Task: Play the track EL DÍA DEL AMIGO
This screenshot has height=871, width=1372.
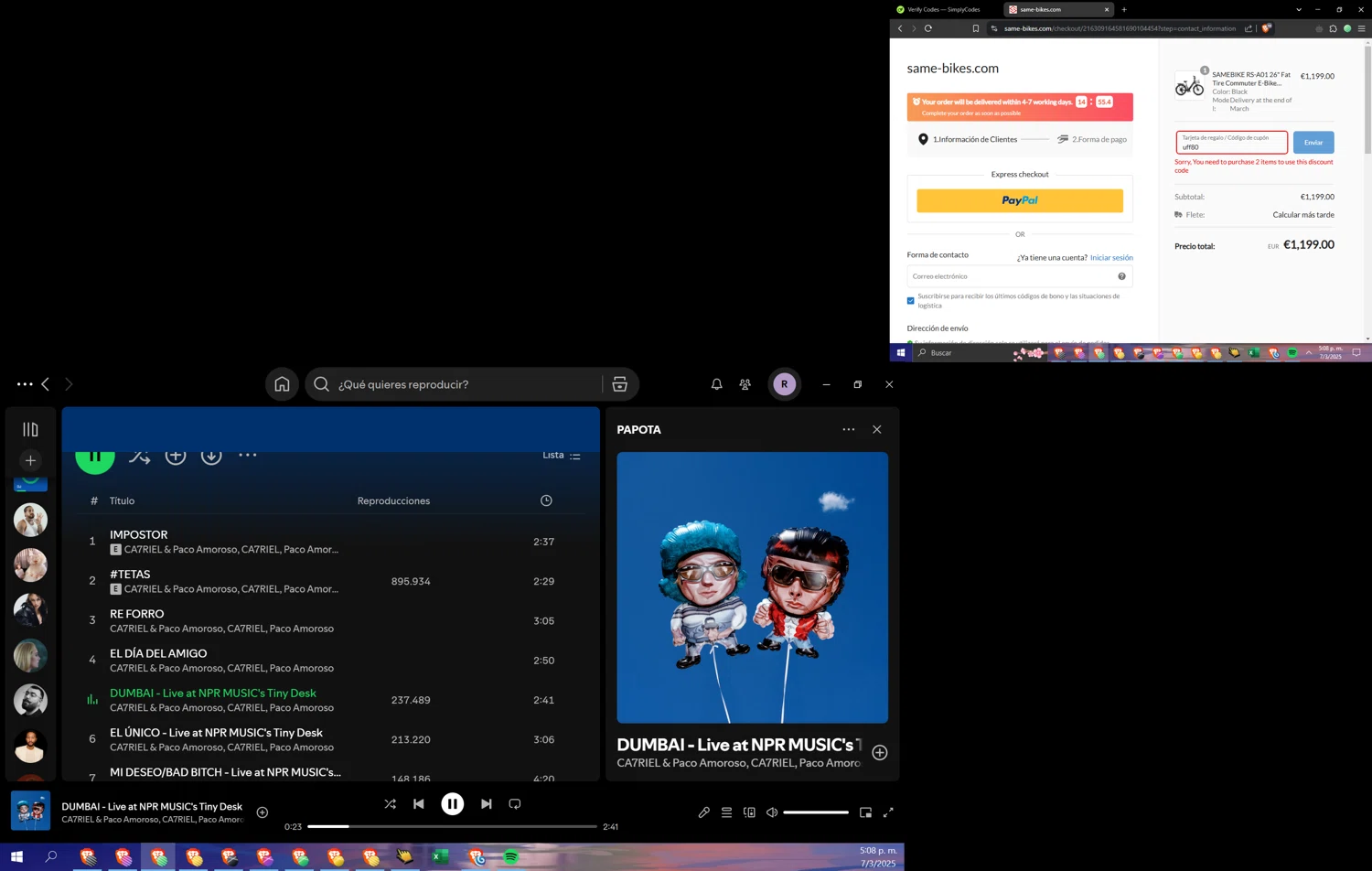Action: 330,660
